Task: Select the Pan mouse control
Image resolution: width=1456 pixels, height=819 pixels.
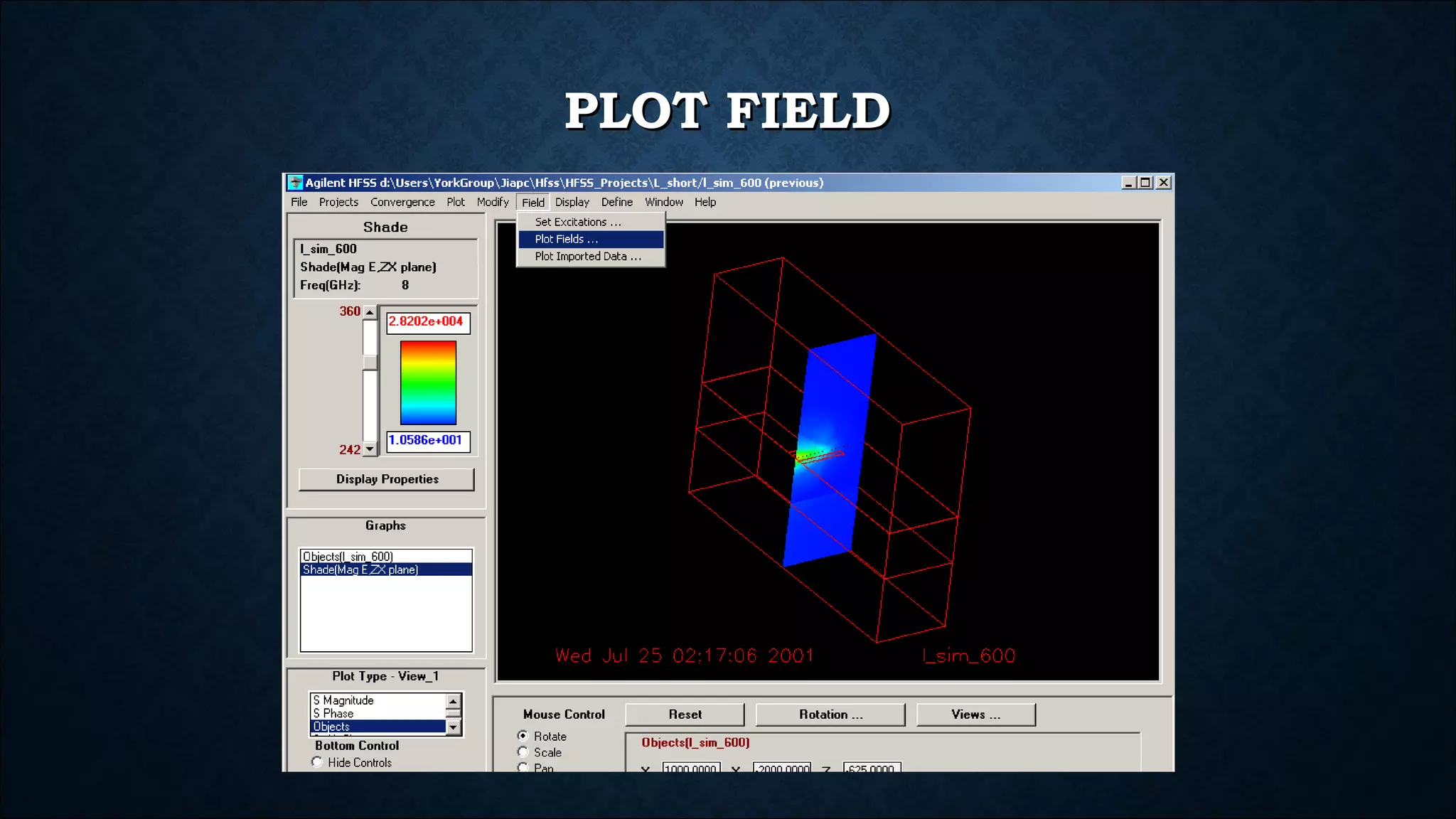Action: click(x=523, y=767)
